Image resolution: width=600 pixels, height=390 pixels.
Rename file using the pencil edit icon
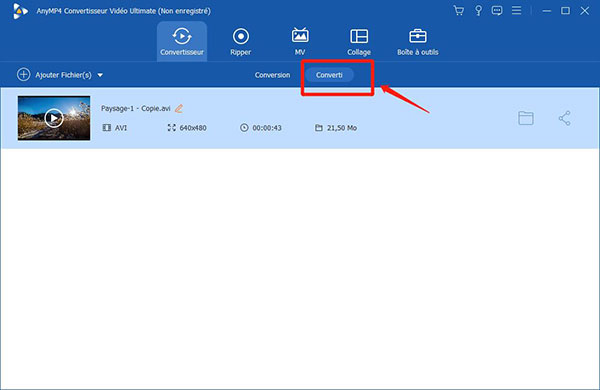point(179,109)
